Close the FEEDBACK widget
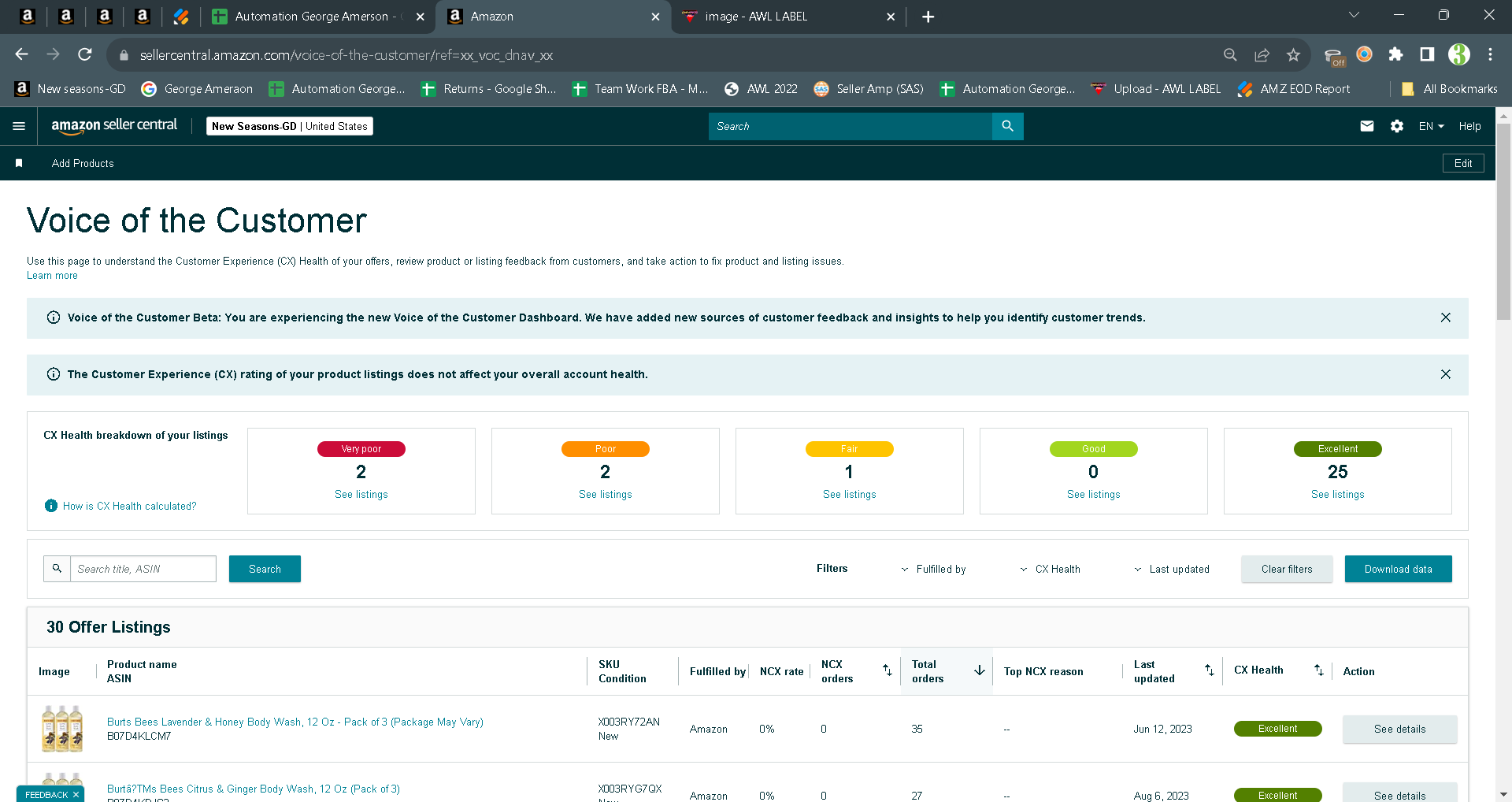1512x802 pixels. pyautogui.click(x=76, y=794)
